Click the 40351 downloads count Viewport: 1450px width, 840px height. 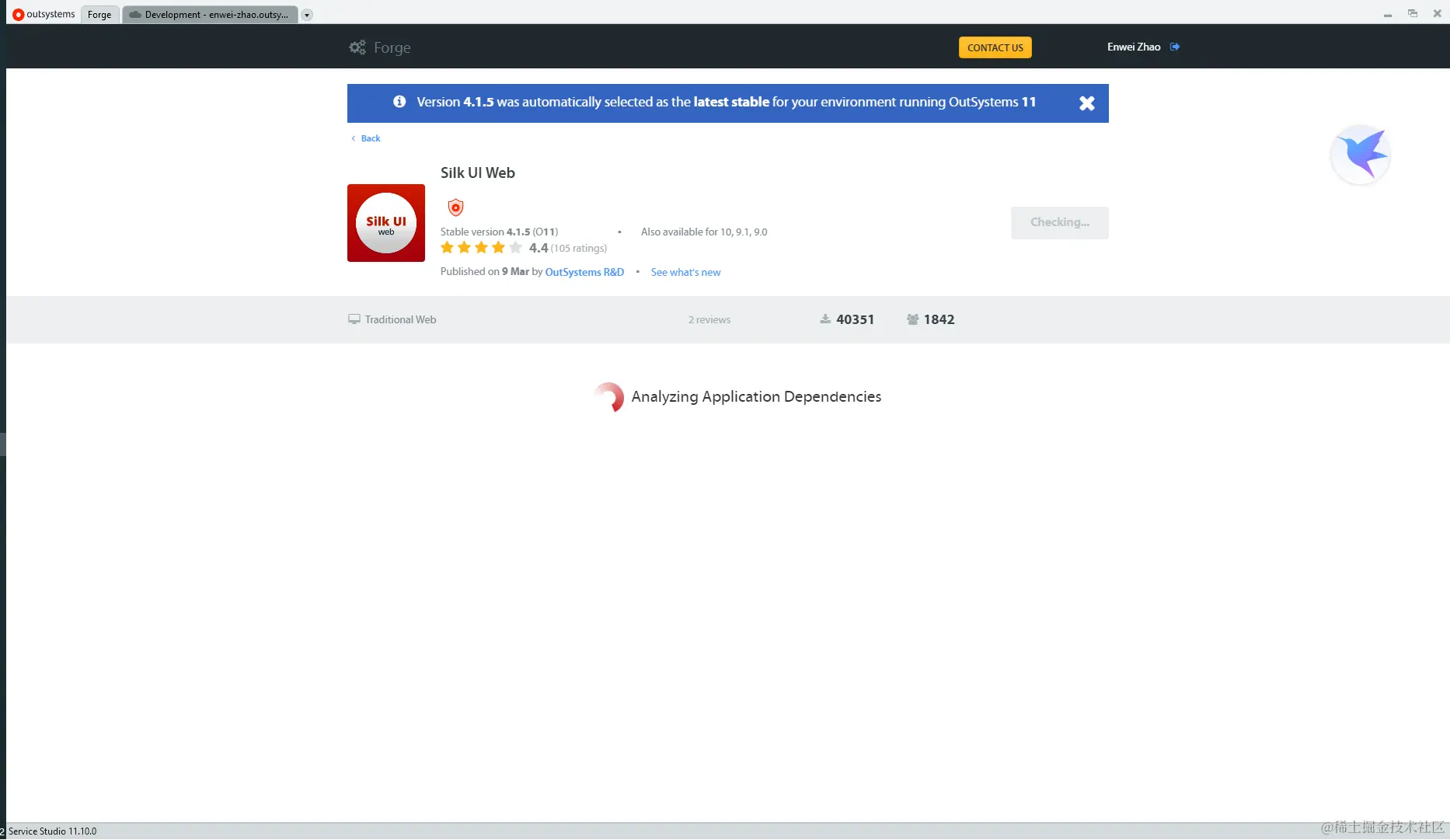pyautogui.click(x=855, y=319)
